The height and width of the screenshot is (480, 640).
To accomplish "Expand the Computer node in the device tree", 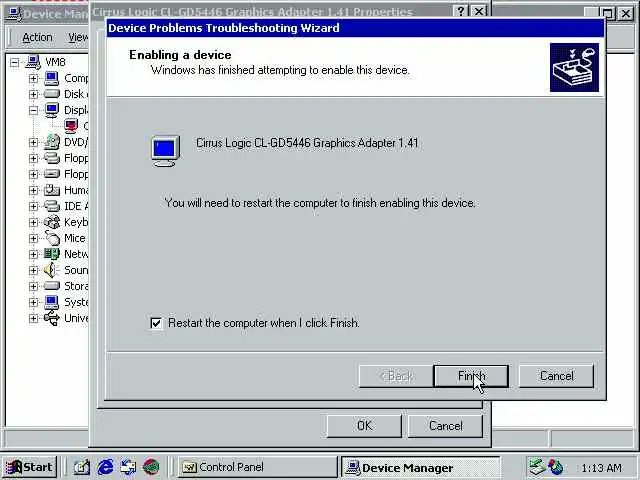I will (x=33, y=78).
